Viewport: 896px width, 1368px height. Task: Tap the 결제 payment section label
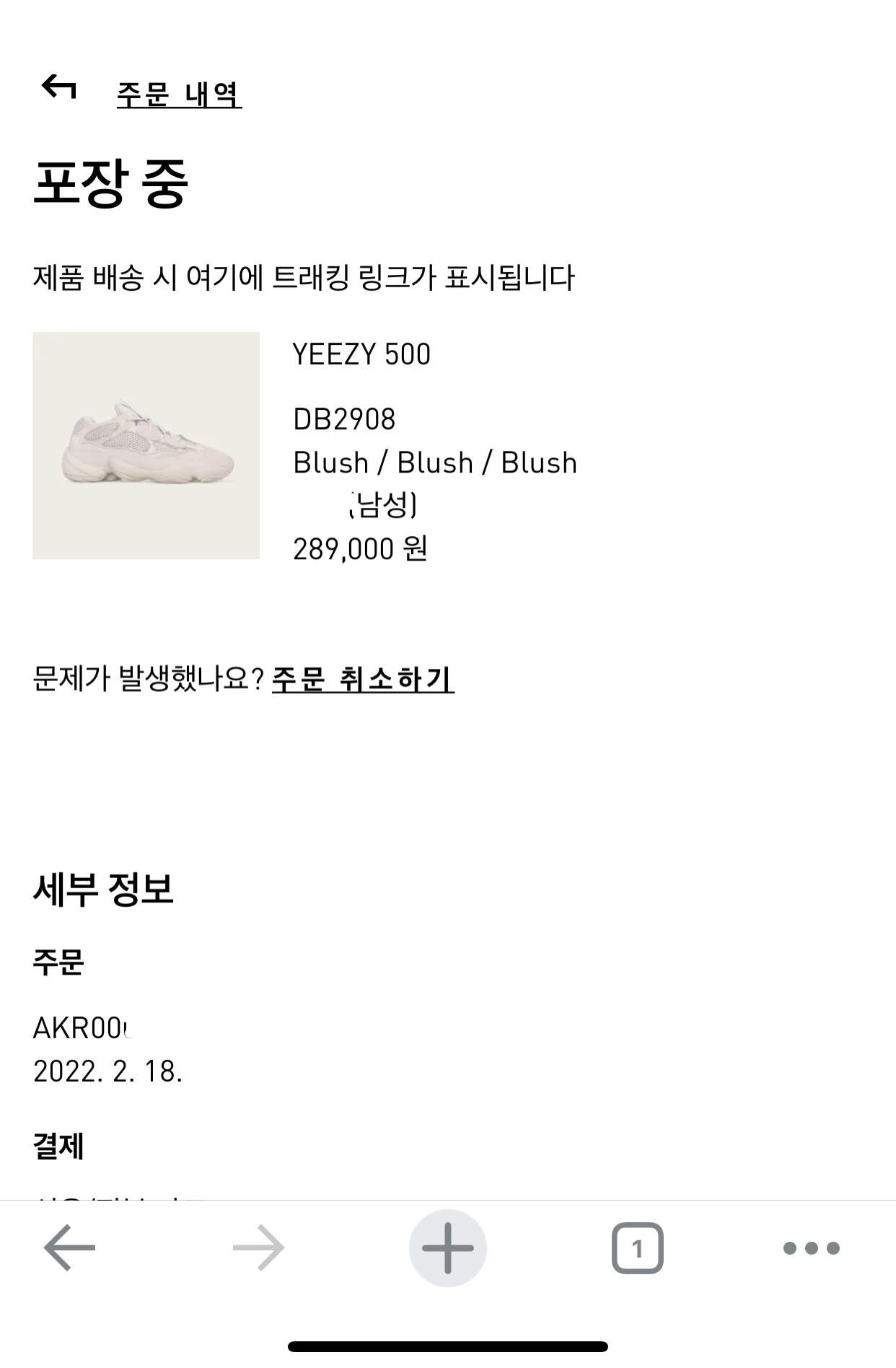(58, 1146)
